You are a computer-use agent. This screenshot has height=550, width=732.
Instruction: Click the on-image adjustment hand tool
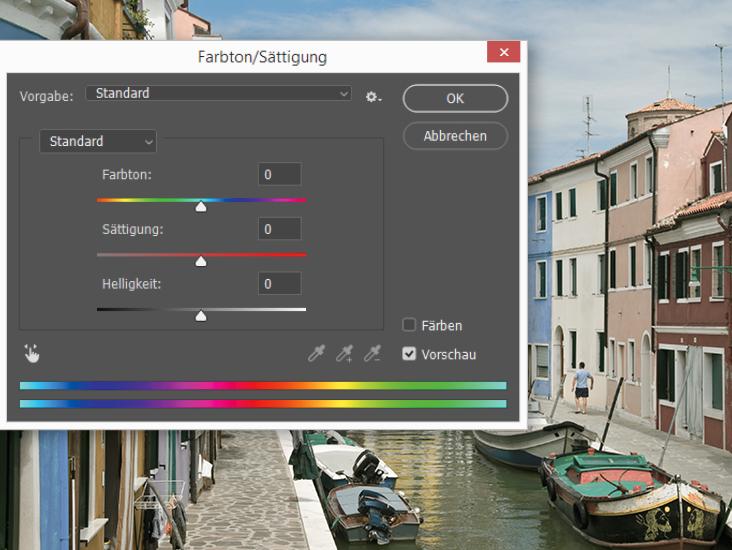point(32,353)
